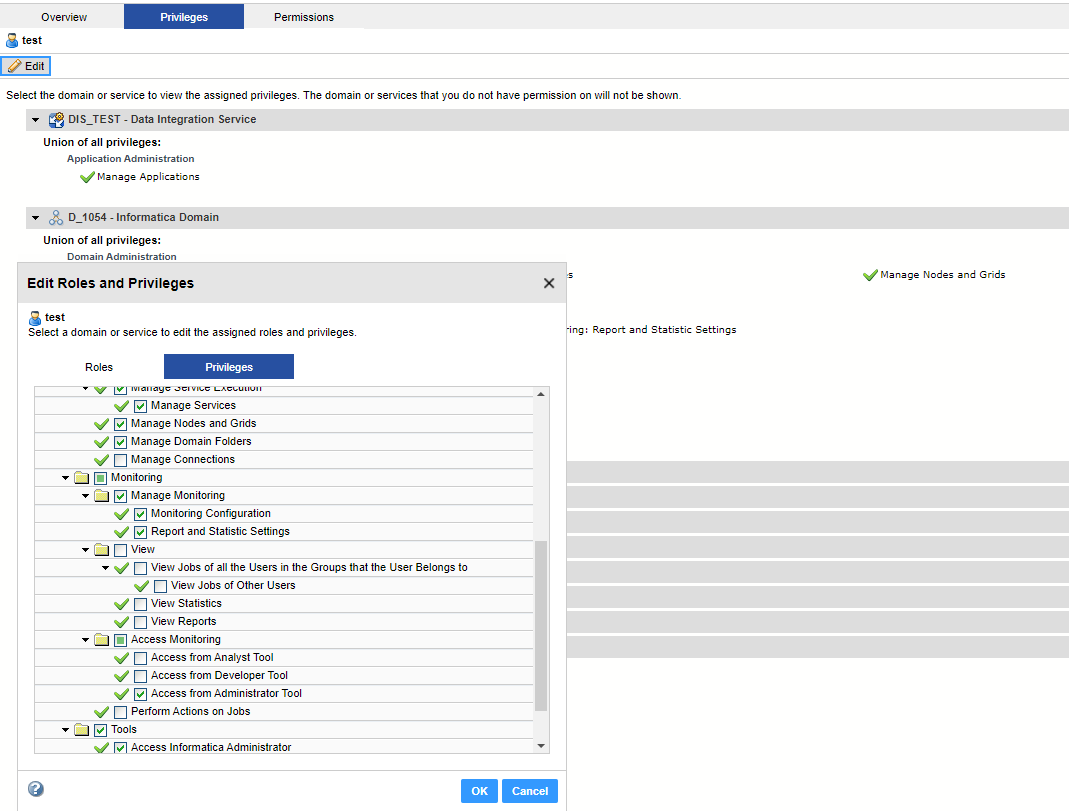Click green check icon of Manage Connections row

[x=102, y=460]
